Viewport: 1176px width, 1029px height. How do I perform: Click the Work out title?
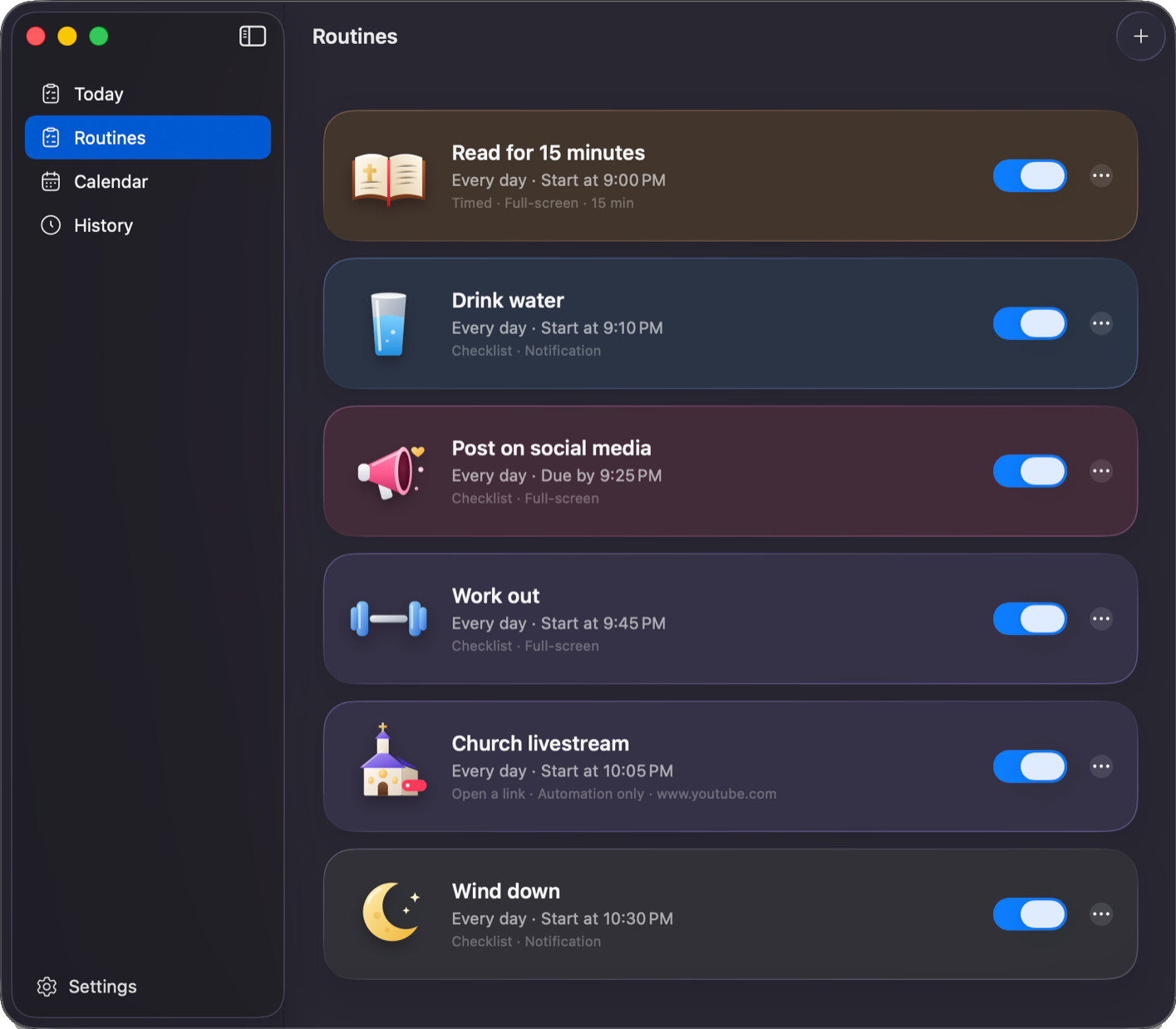pos(496,596)
